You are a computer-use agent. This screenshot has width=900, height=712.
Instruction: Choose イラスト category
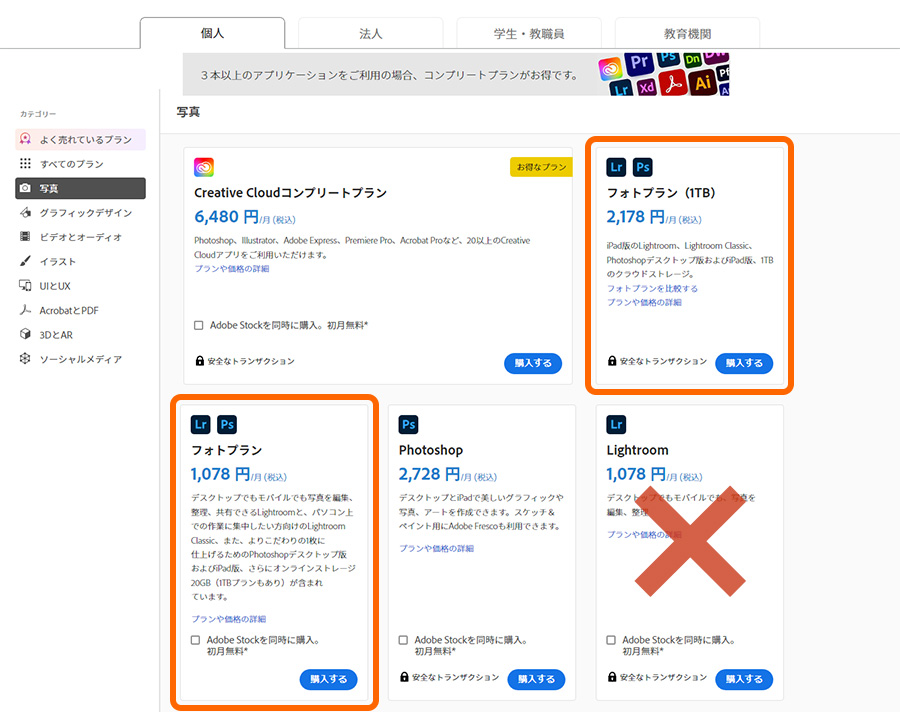[80, 262]
